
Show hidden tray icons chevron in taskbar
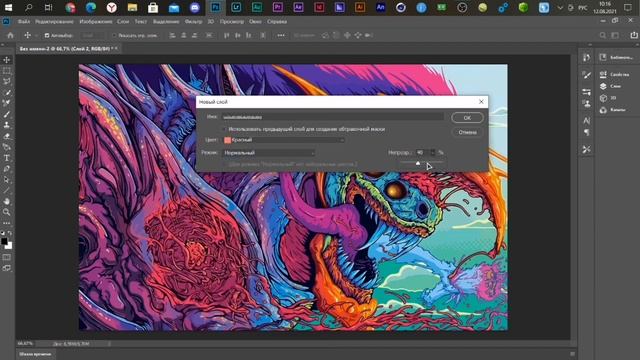(x=560, y=7)
